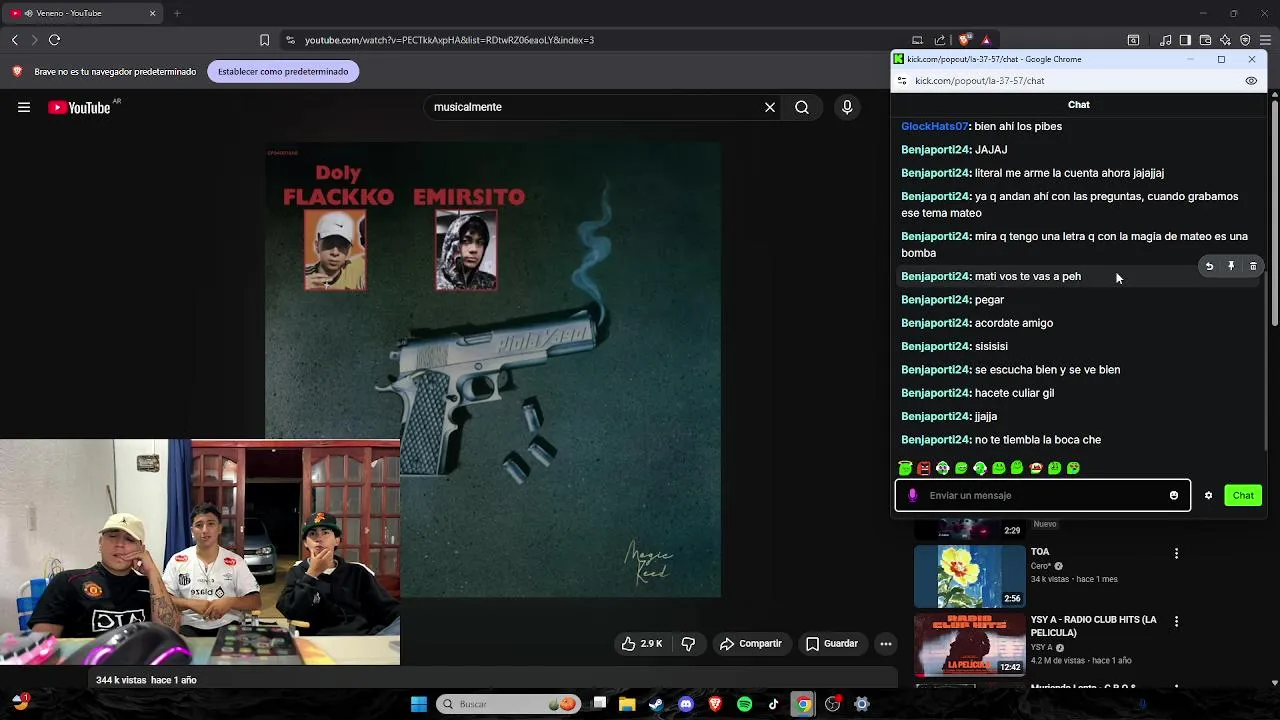Screen dimensions: 1280x720
Task: Open Discord from the taskbar
Action: (x=686, y=704)
